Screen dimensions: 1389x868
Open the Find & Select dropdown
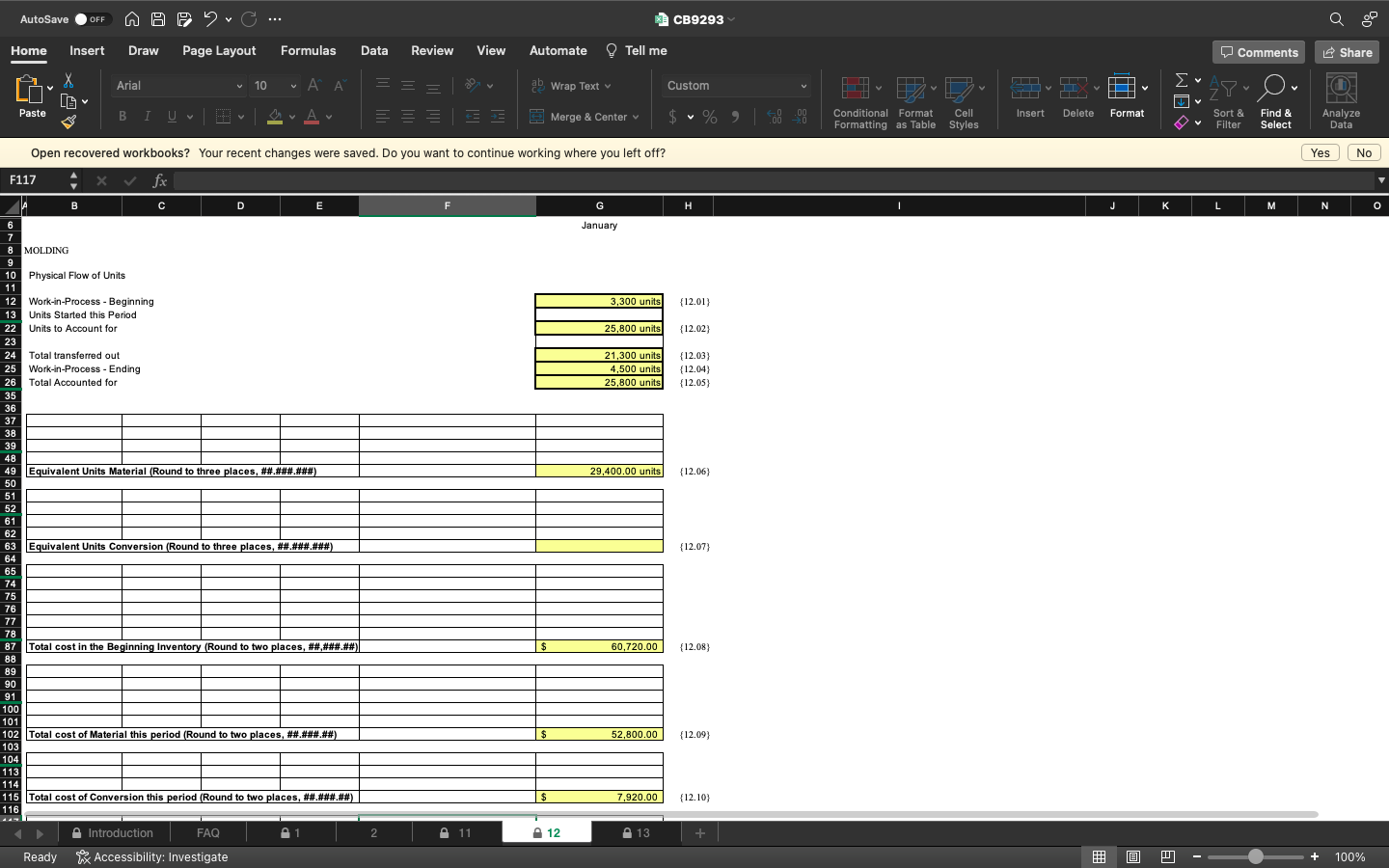1276,102
